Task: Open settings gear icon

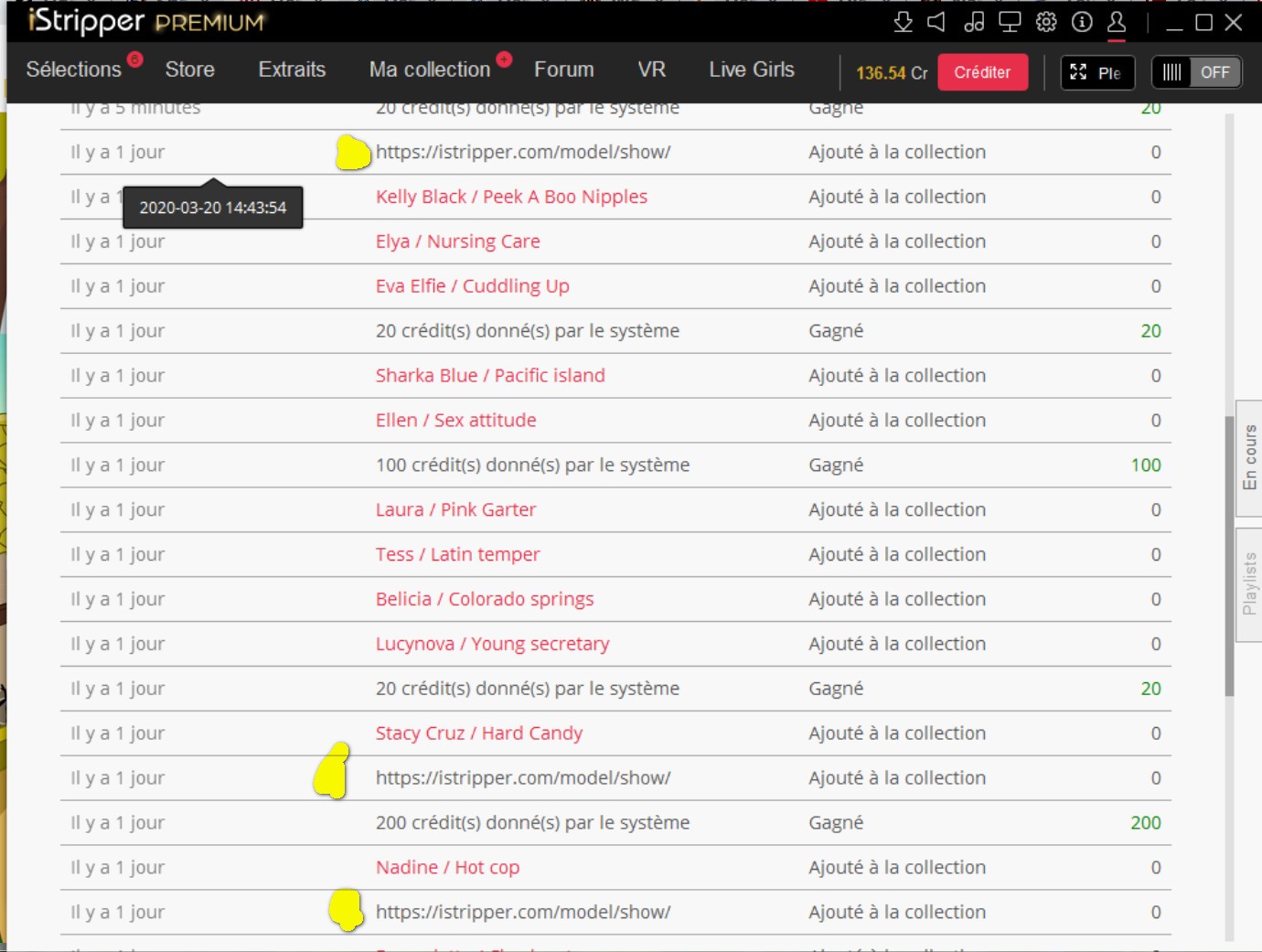Action: point(1046,22)
